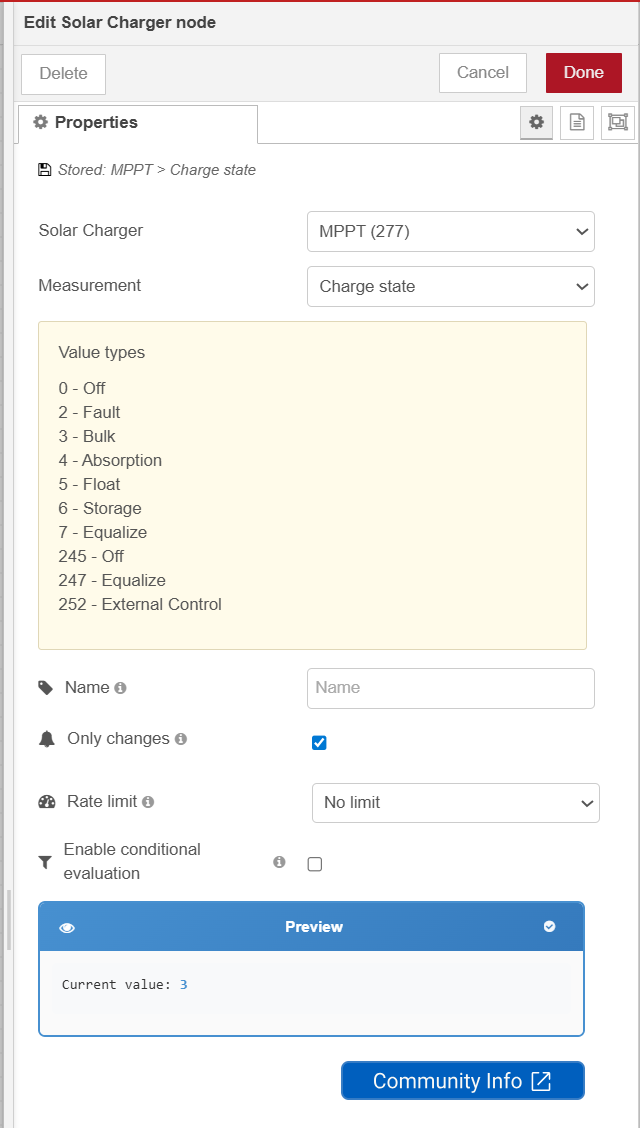Click the 'Current value: 3' preview text
Image resolution: width=640 pixels, height=1128 pixels.
pyautogui.click(x=124, y=985)
